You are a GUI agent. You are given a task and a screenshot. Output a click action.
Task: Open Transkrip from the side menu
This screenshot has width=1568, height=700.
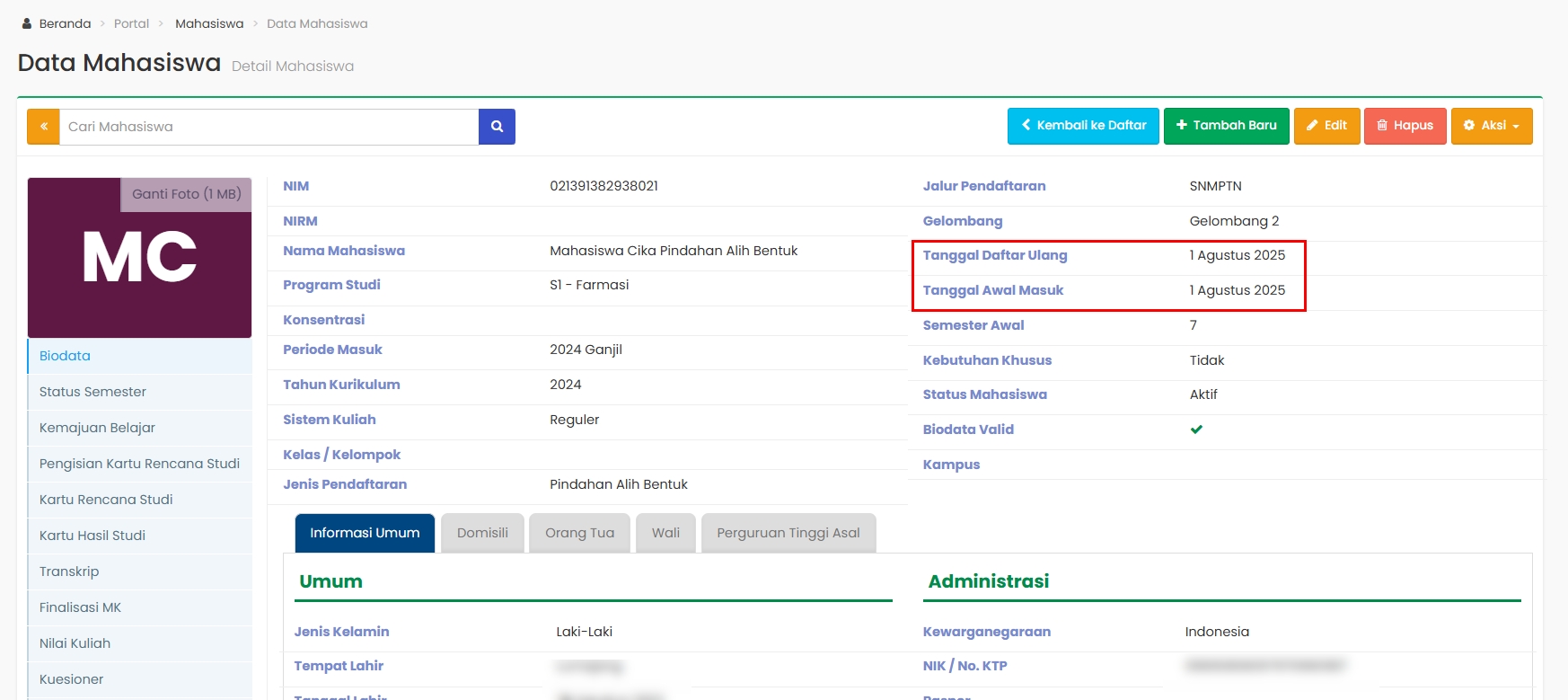pos(69,572)
